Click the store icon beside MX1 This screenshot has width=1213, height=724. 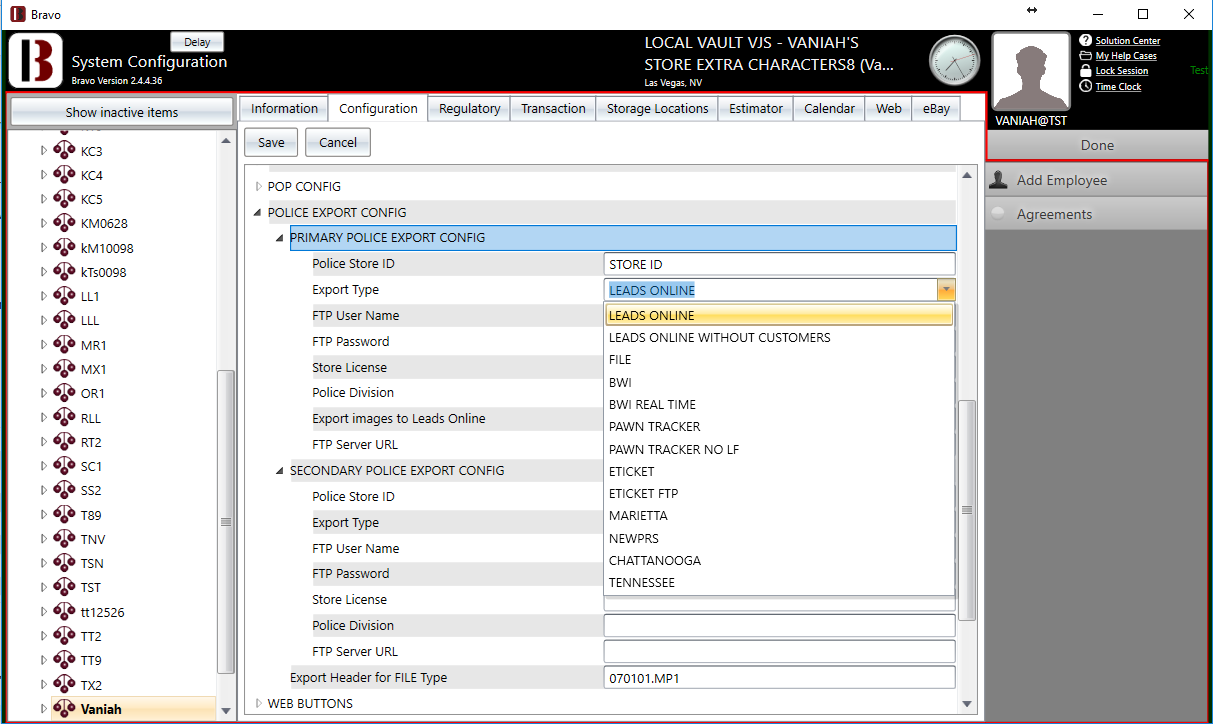pyautogui.click(x=65, y=369)
